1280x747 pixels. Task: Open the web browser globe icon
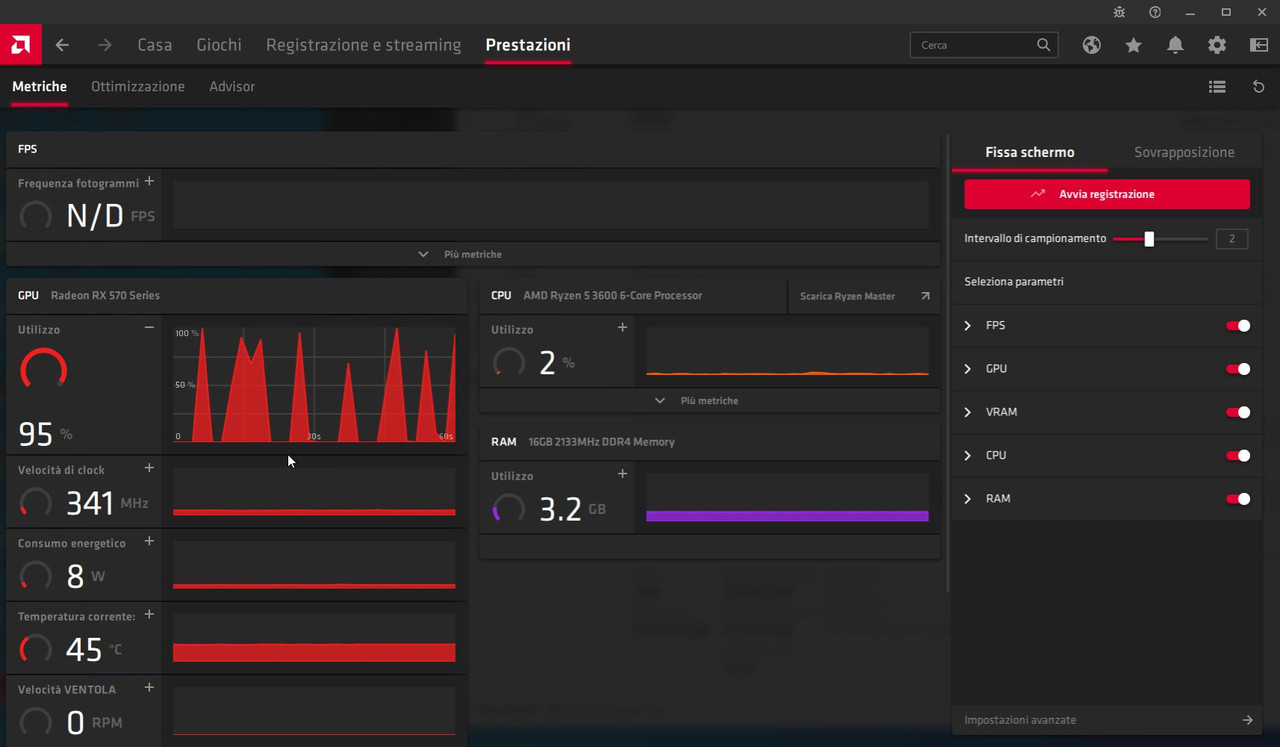point(1092,45)
